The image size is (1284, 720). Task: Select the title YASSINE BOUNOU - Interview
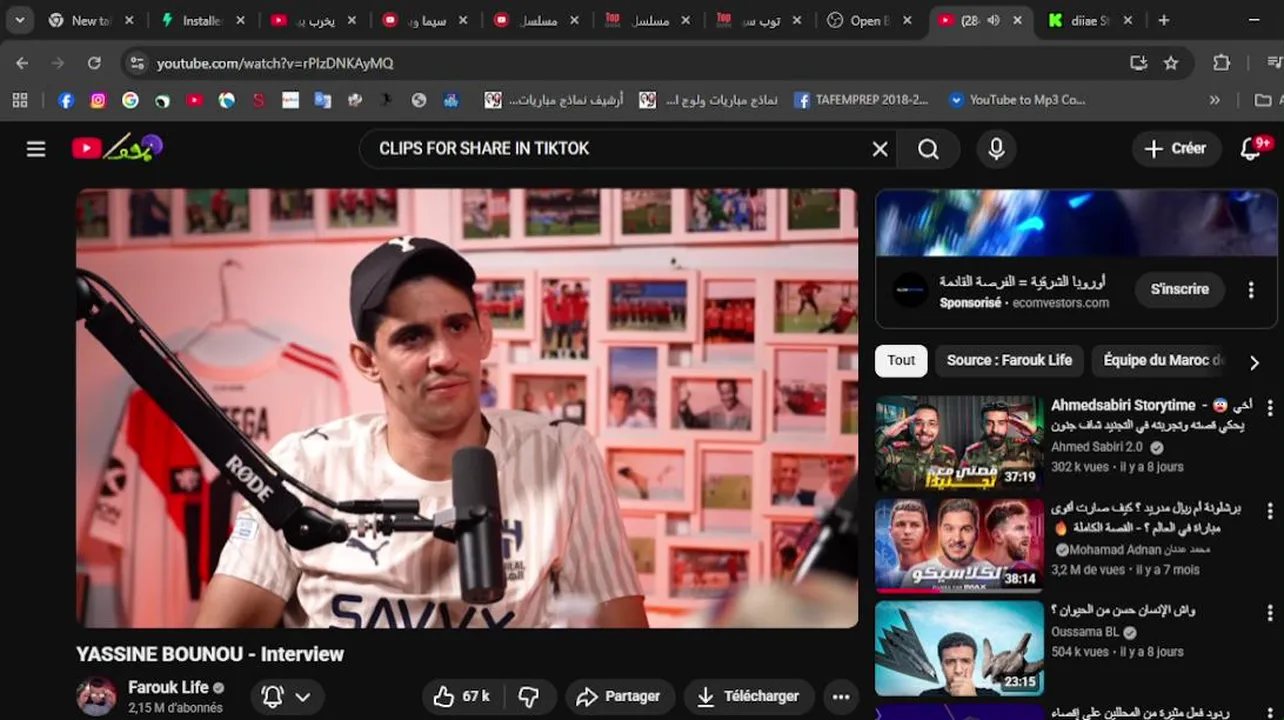210,654
